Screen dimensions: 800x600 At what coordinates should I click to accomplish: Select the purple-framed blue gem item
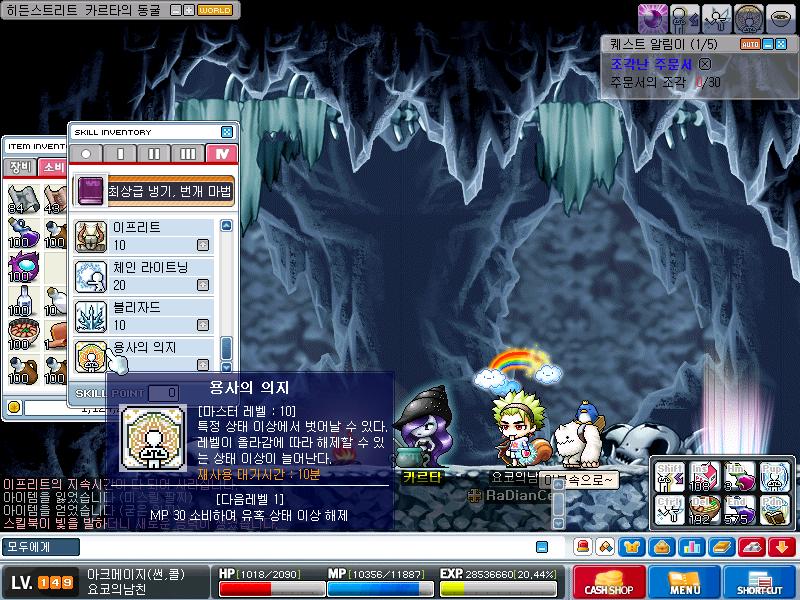coord(23,266)
